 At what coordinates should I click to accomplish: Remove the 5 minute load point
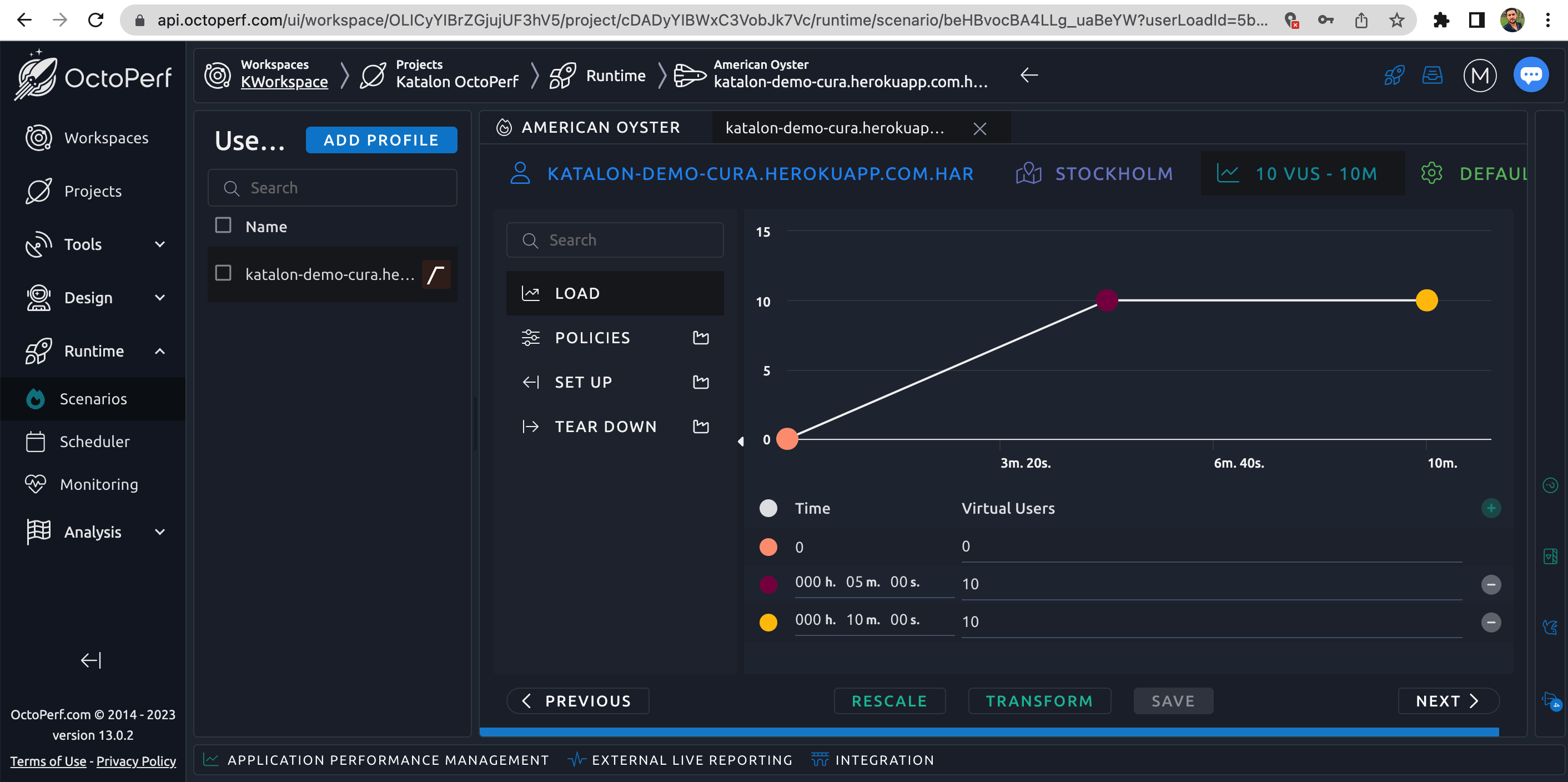click(x=1490, y=585)
